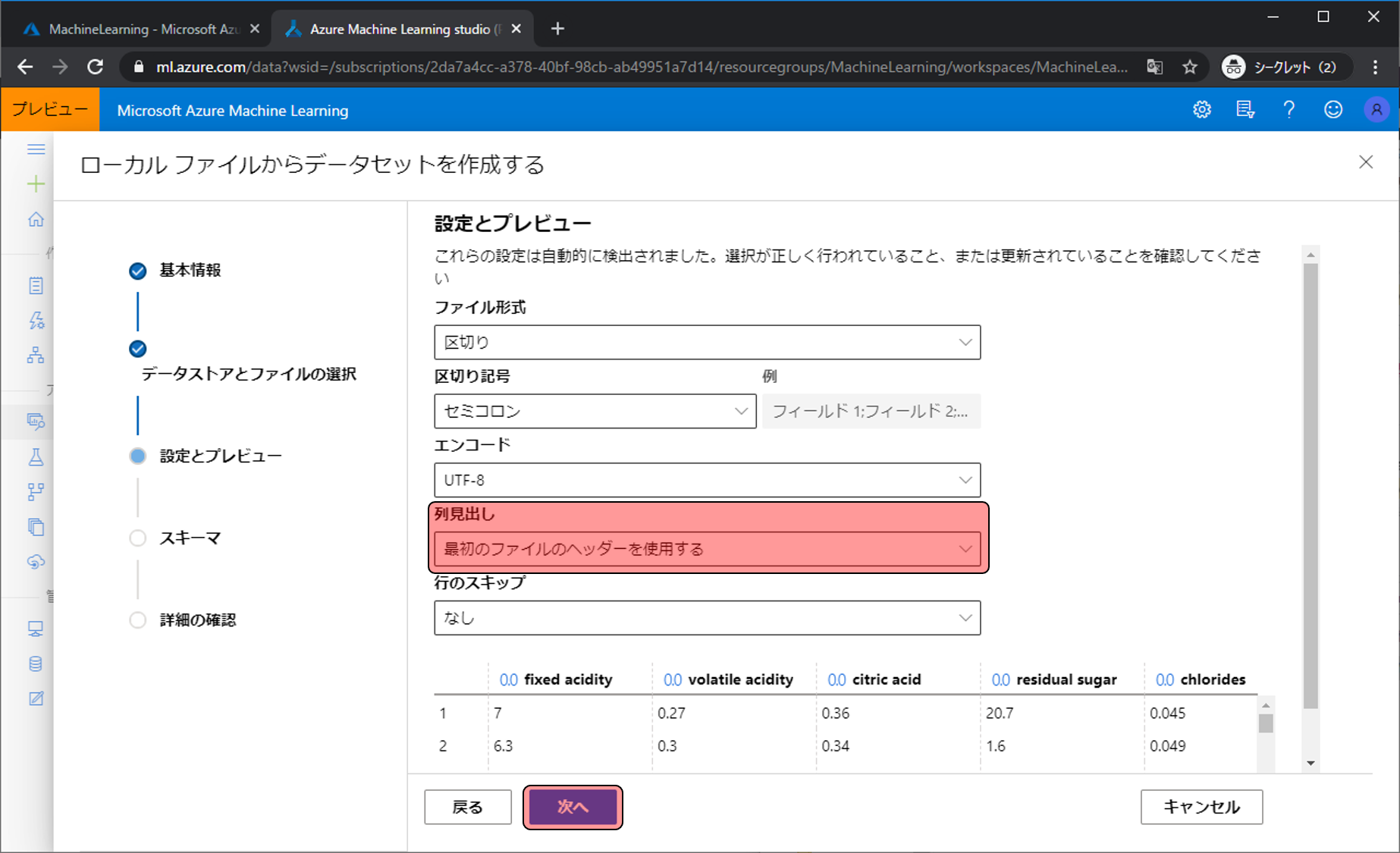Click the 次へ button
This screenshot has height=853, width=1400.
[573, 807]
